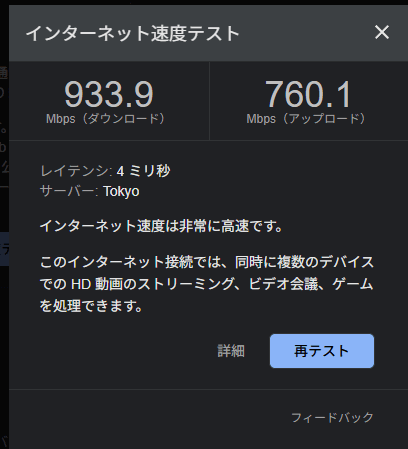
Task: Open the 詳細 link
Action: point(231,351)
